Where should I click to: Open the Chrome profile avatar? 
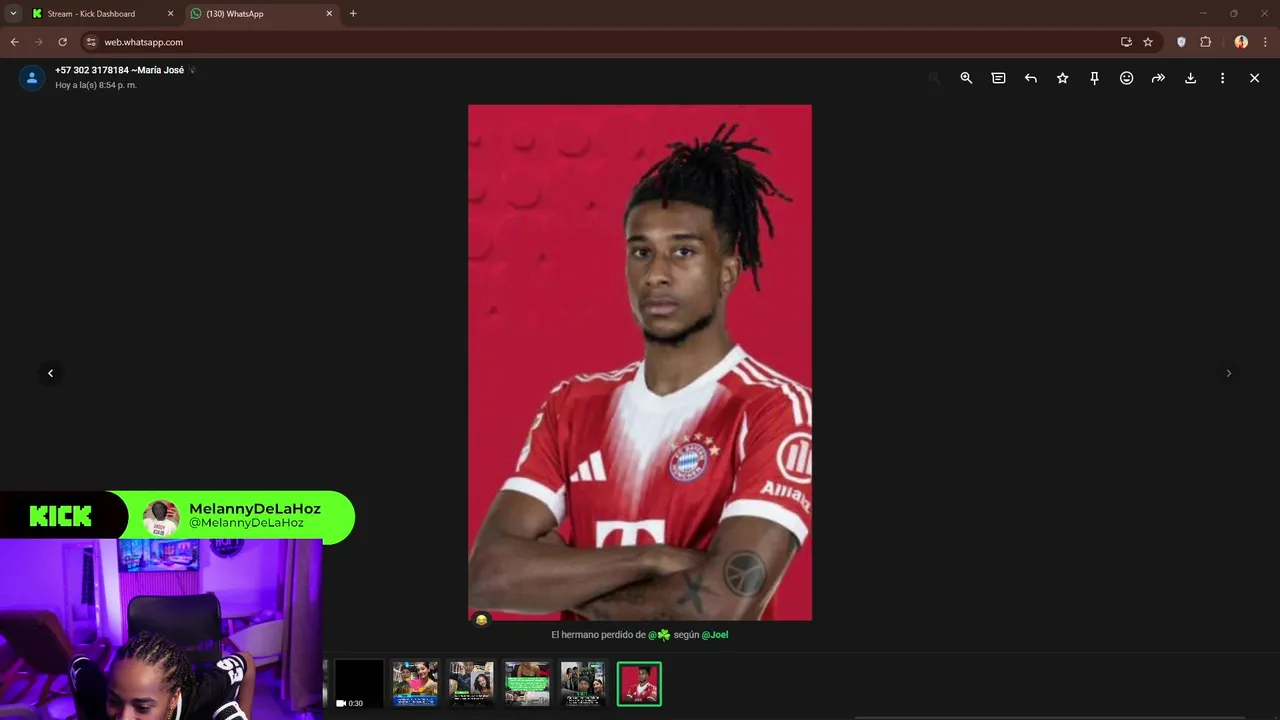(x=1241, y=42)
